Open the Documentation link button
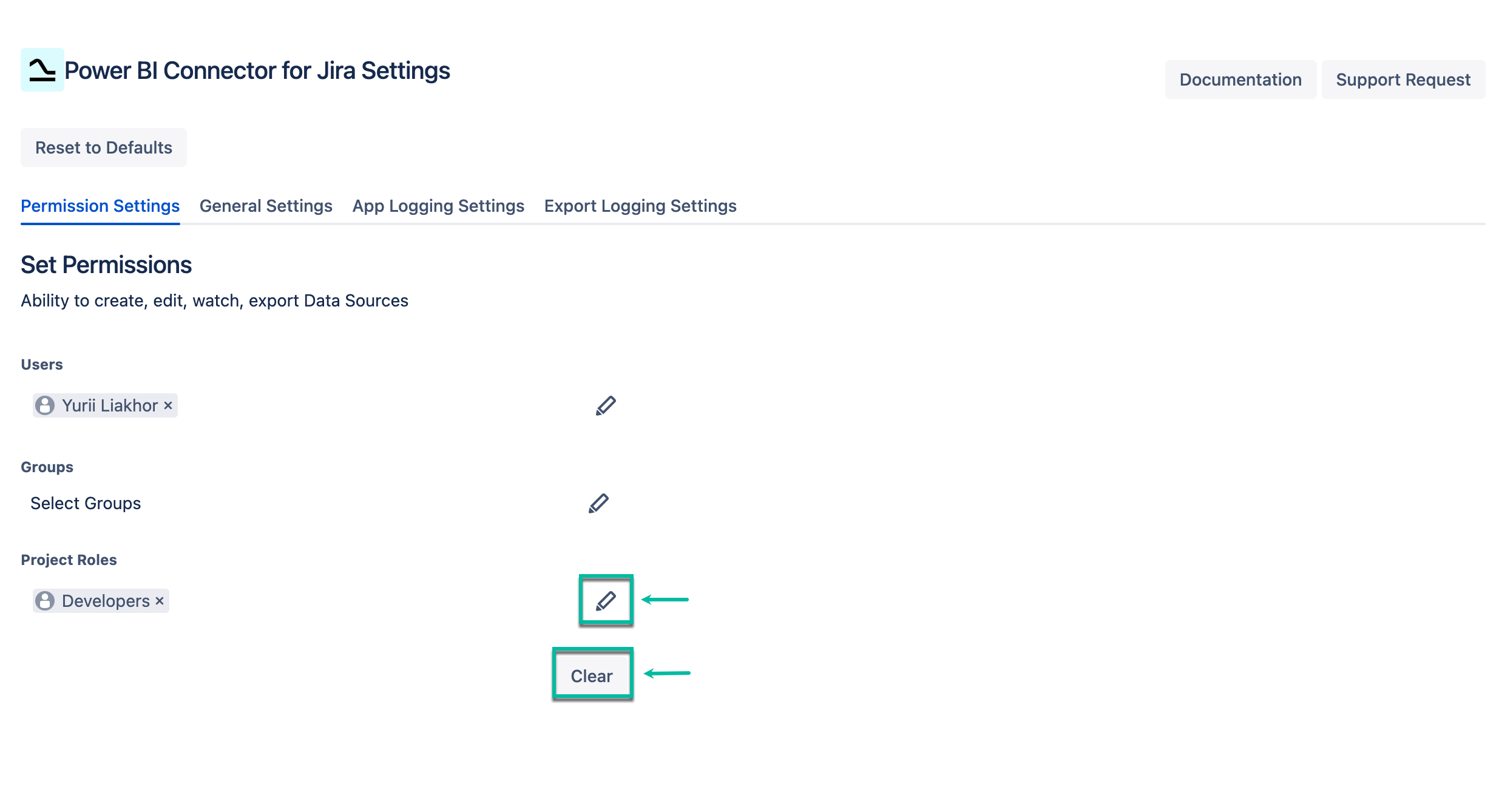1499x812 pixels. click(1240, 80)
